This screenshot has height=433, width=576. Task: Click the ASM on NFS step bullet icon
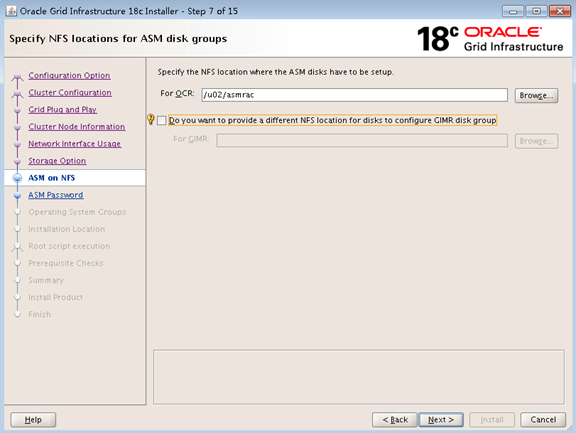click(x=17, y=178)
